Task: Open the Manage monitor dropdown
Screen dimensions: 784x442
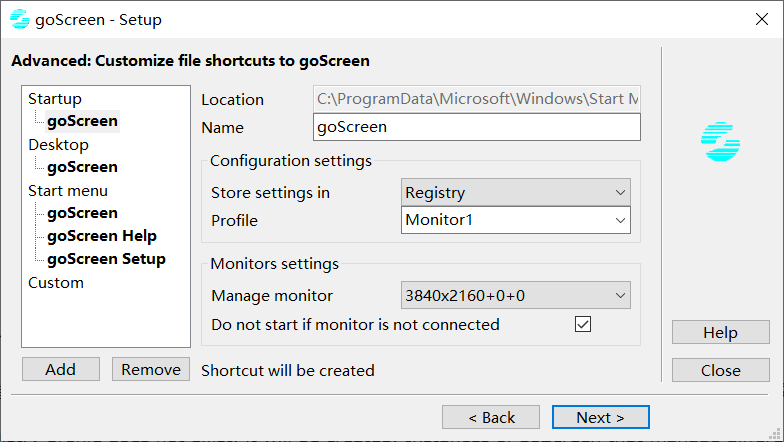Action: [515, 295]
